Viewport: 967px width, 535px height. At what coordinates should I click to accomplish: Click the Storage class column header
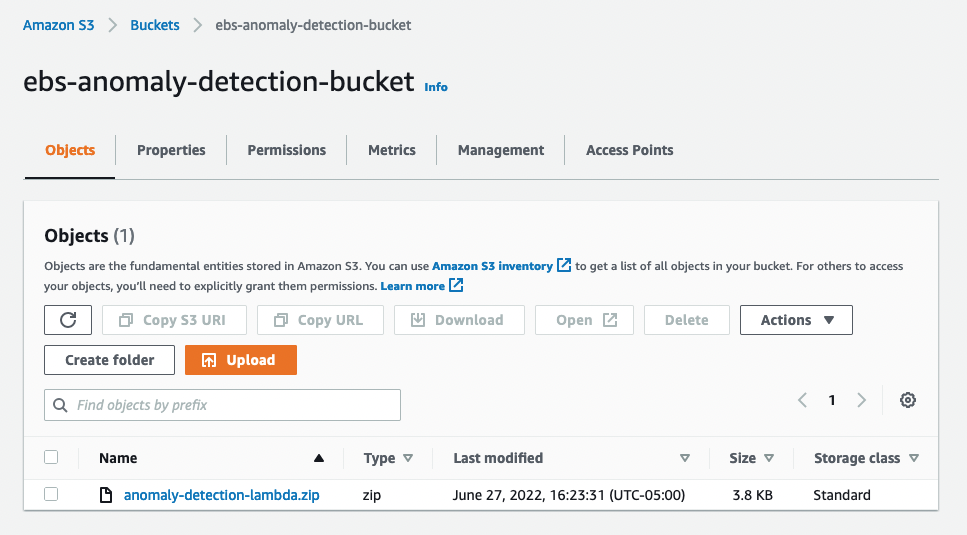(857, 458)
